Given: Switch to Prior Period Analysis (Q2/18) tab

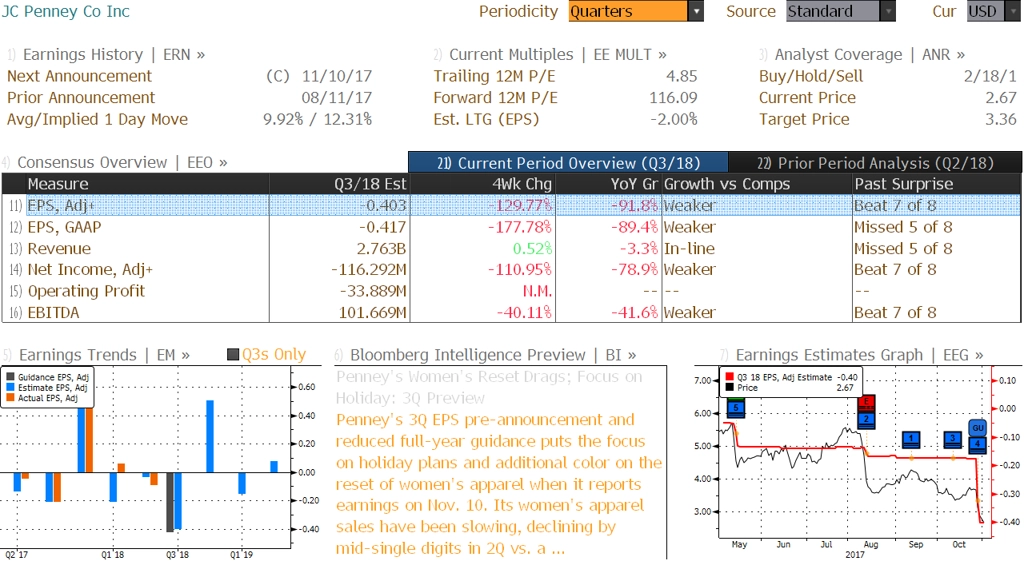Looking at the screenshot, I should 875,163.
